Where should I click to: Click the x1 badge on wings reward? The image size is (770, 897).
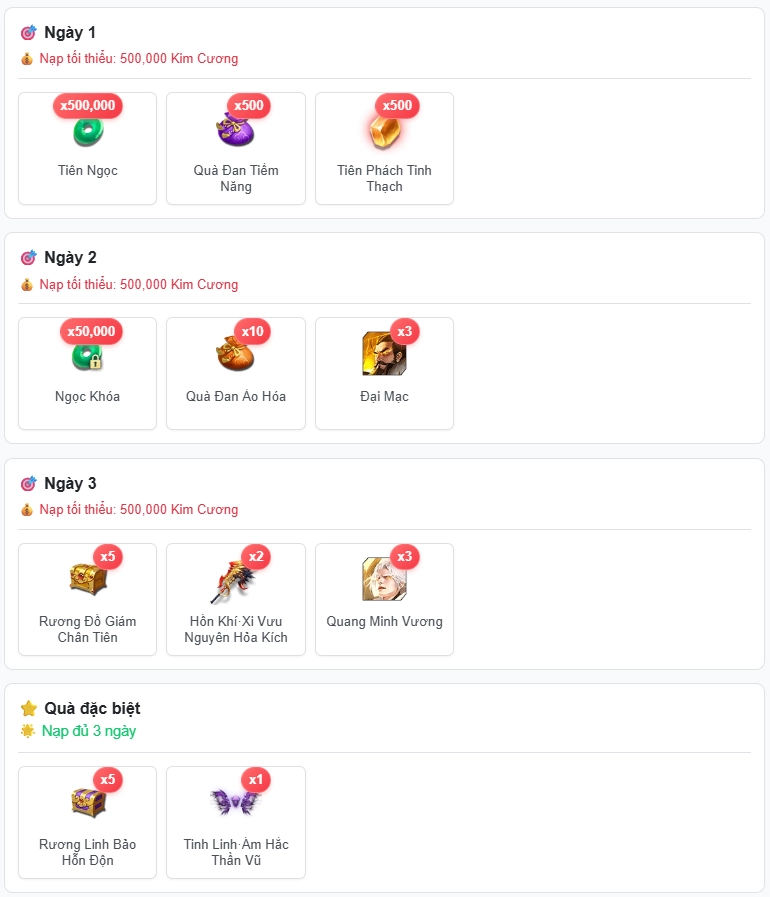pos(256,780)
